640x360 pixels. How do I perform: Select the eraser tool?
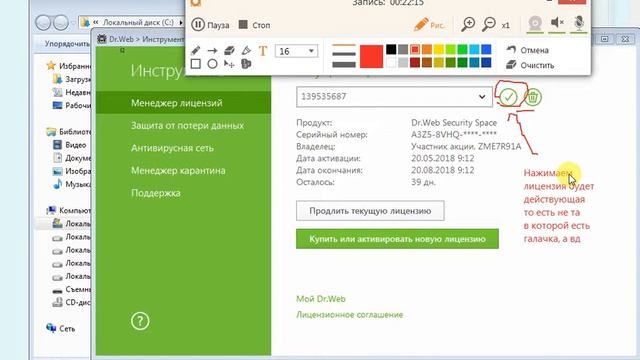(x=229, y=51)
